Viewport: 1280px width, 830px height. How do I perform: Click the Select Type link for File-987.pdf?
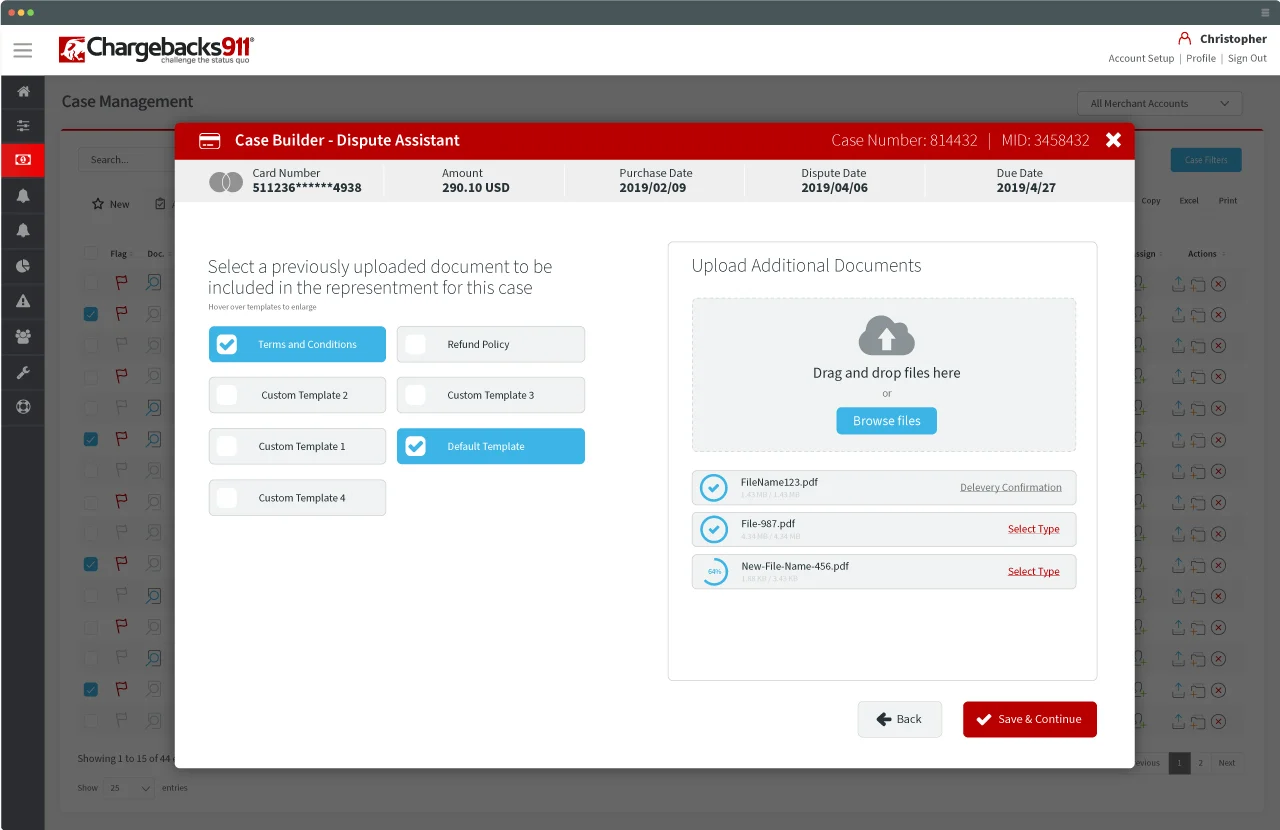[1034, 529]
